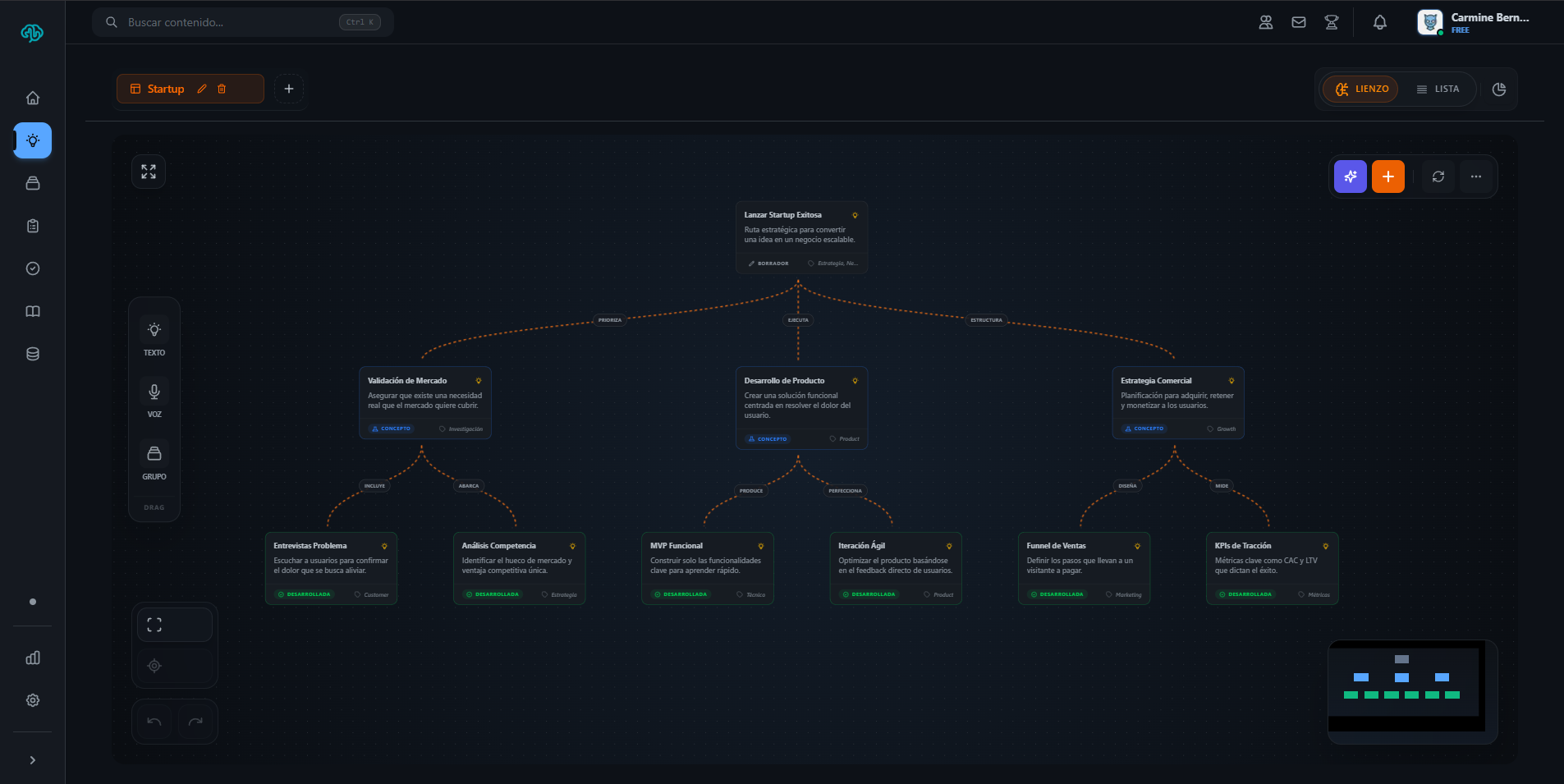Click the CONCEPTO status badge on Validación de Mercado
The height and width of the screenshot is (784, 1564).
tap(391, 428)
